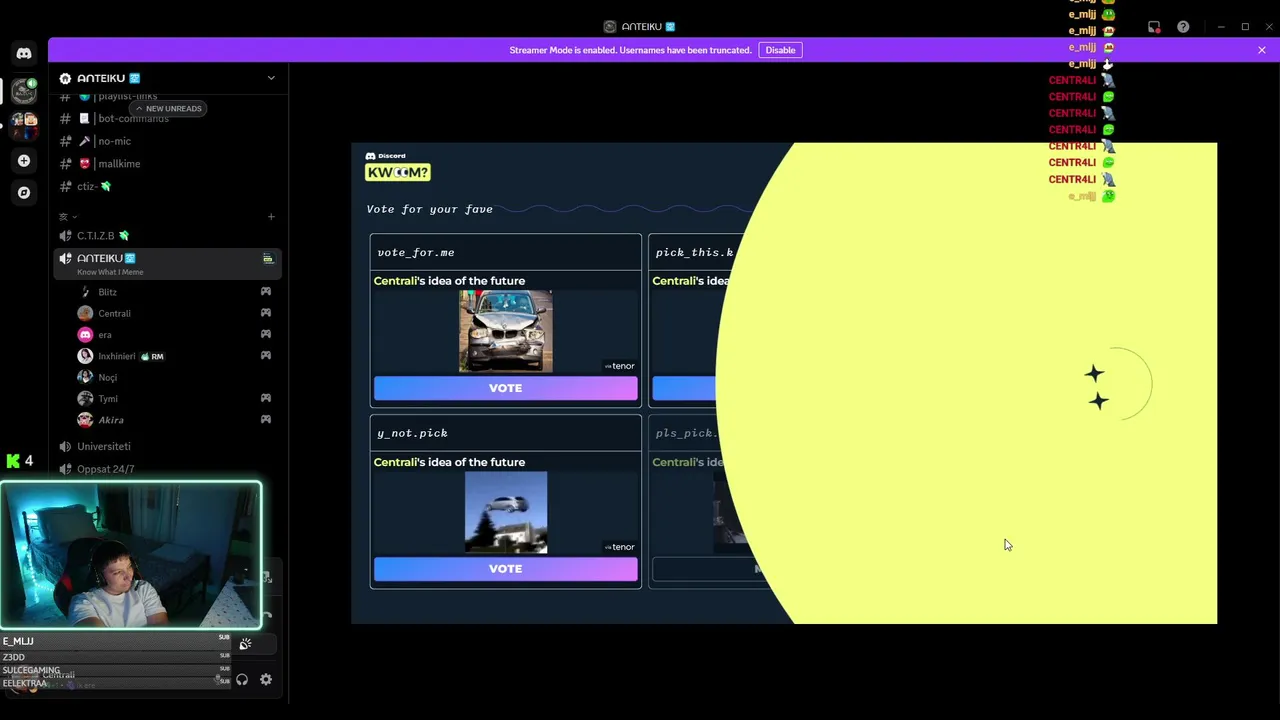Vote for the vote_for.me meme
Image resolution: width=1280 pixels, height=720 pixels.
(x=505, y=388)
